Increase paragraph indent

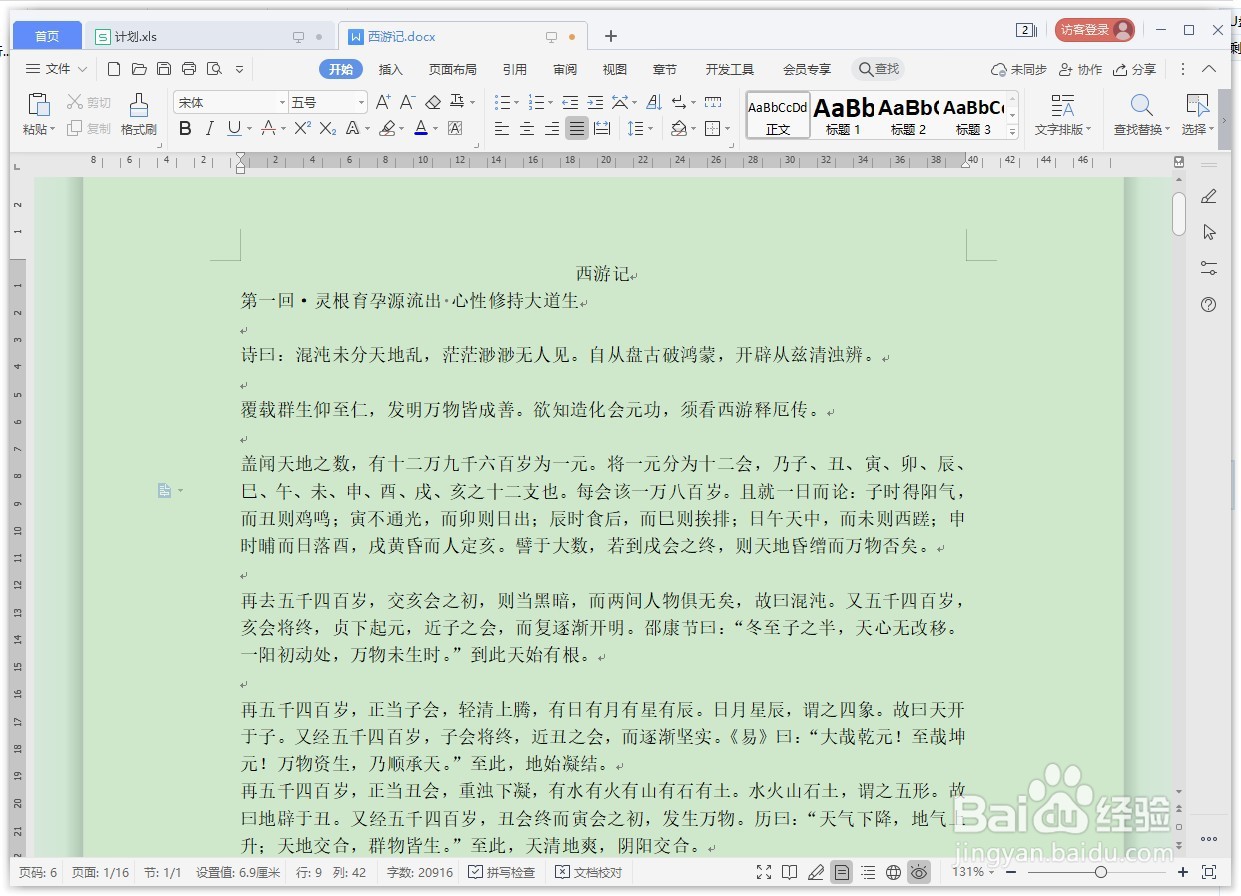coord(595,102)
